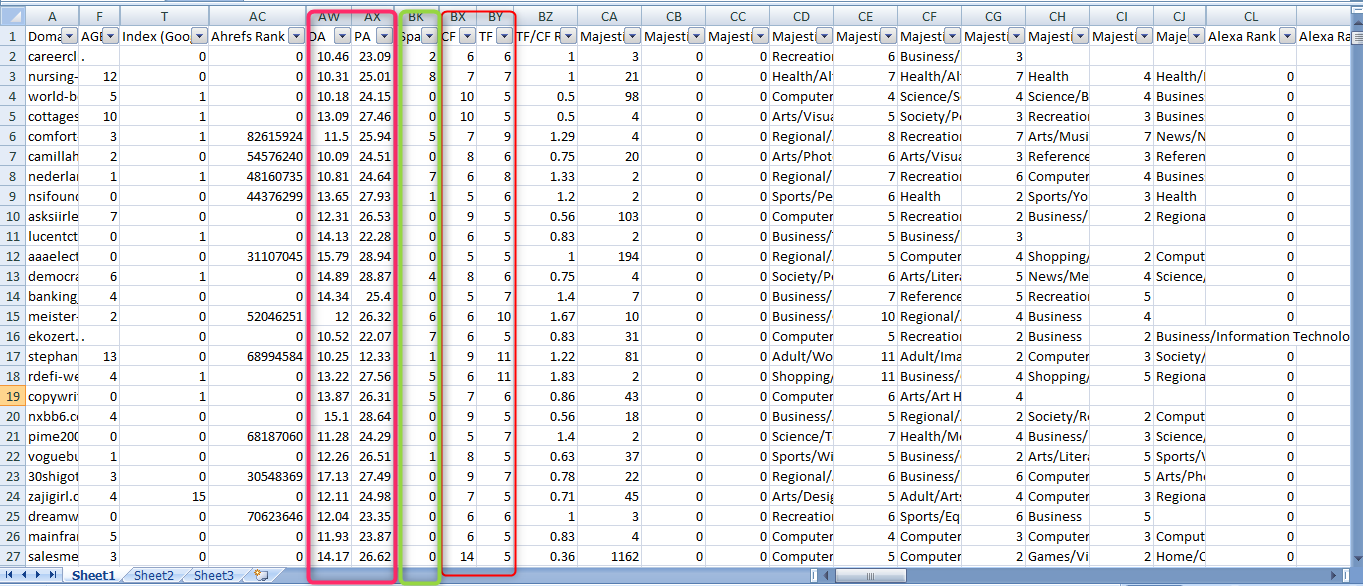This screenshot has height=586, width=1363.
Task: Open the Alexa Rank filter dropdown in column CL
Action: [x=1286, y=36]
